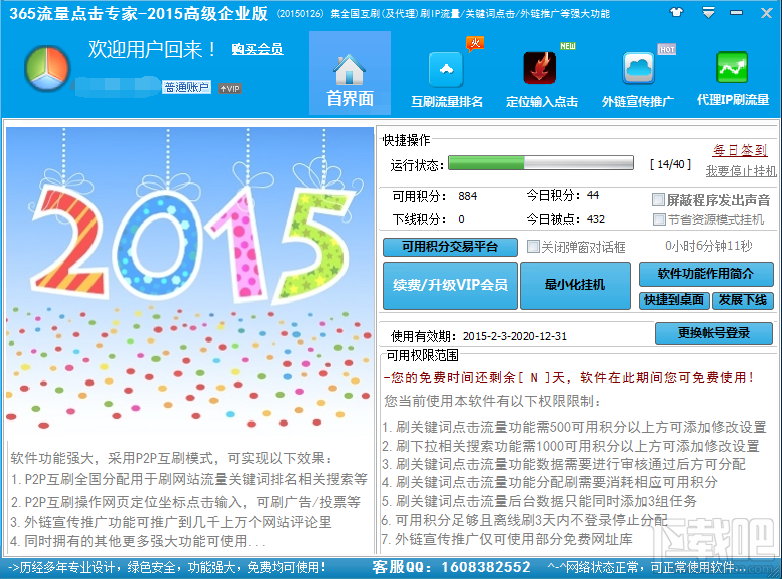
Task: Click the red flame arrow icon
Action: (x=540, y=68)
